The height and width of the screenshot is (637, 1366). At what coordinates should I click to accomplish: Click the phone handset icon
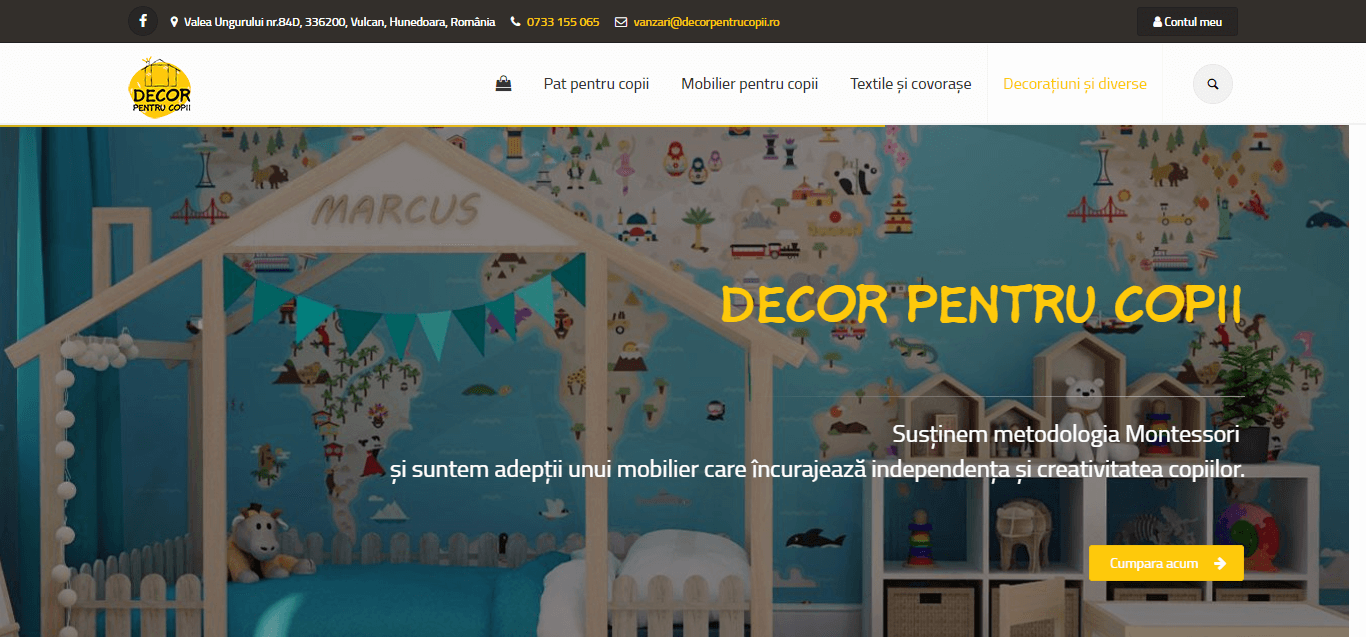coord(516,22)
